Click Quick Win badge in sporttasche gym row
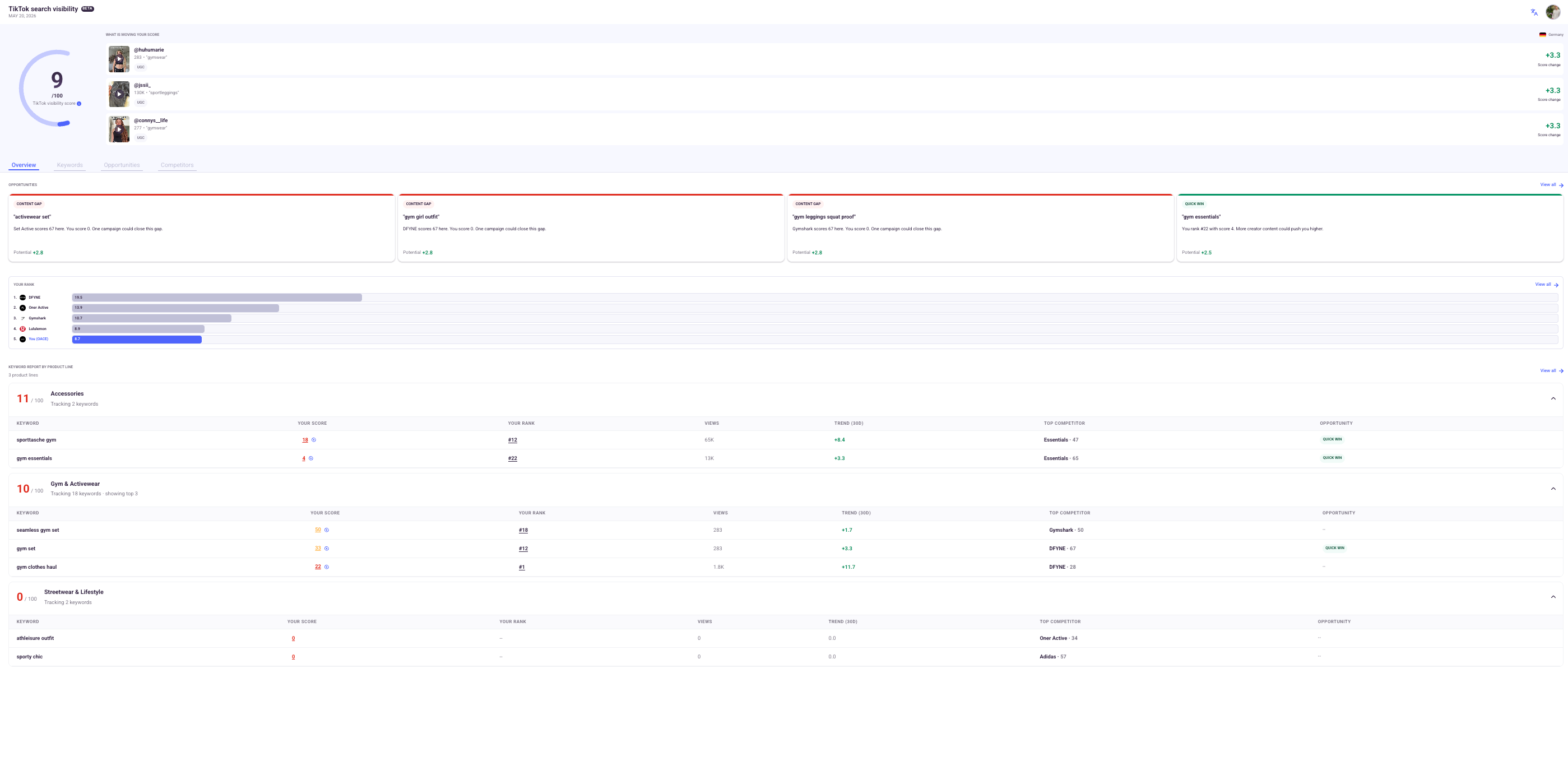 (1332, 439)
